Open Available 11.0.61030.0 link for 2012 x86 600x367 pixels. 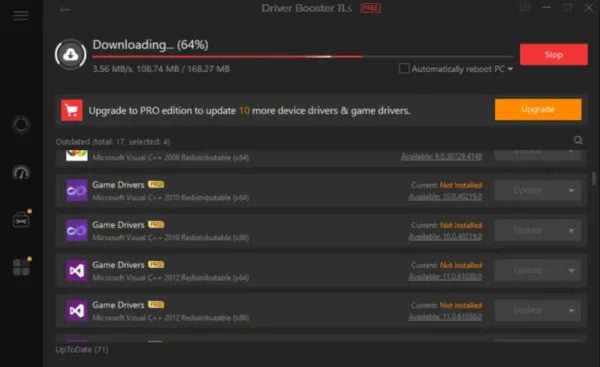pyautogui.click(x=445, y=317)
